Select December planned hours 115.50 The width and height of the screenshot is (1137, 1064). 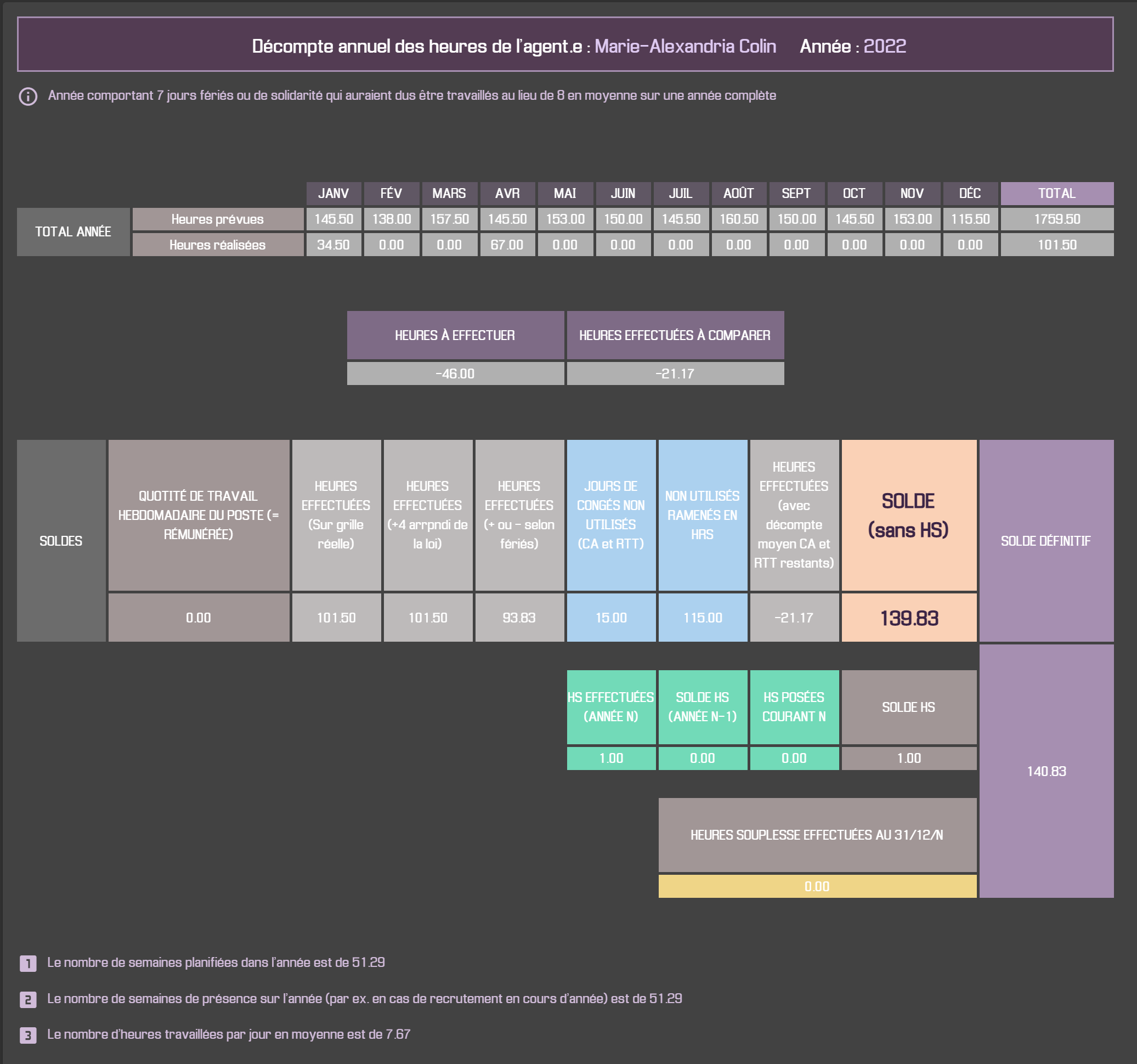coord(971,219)
